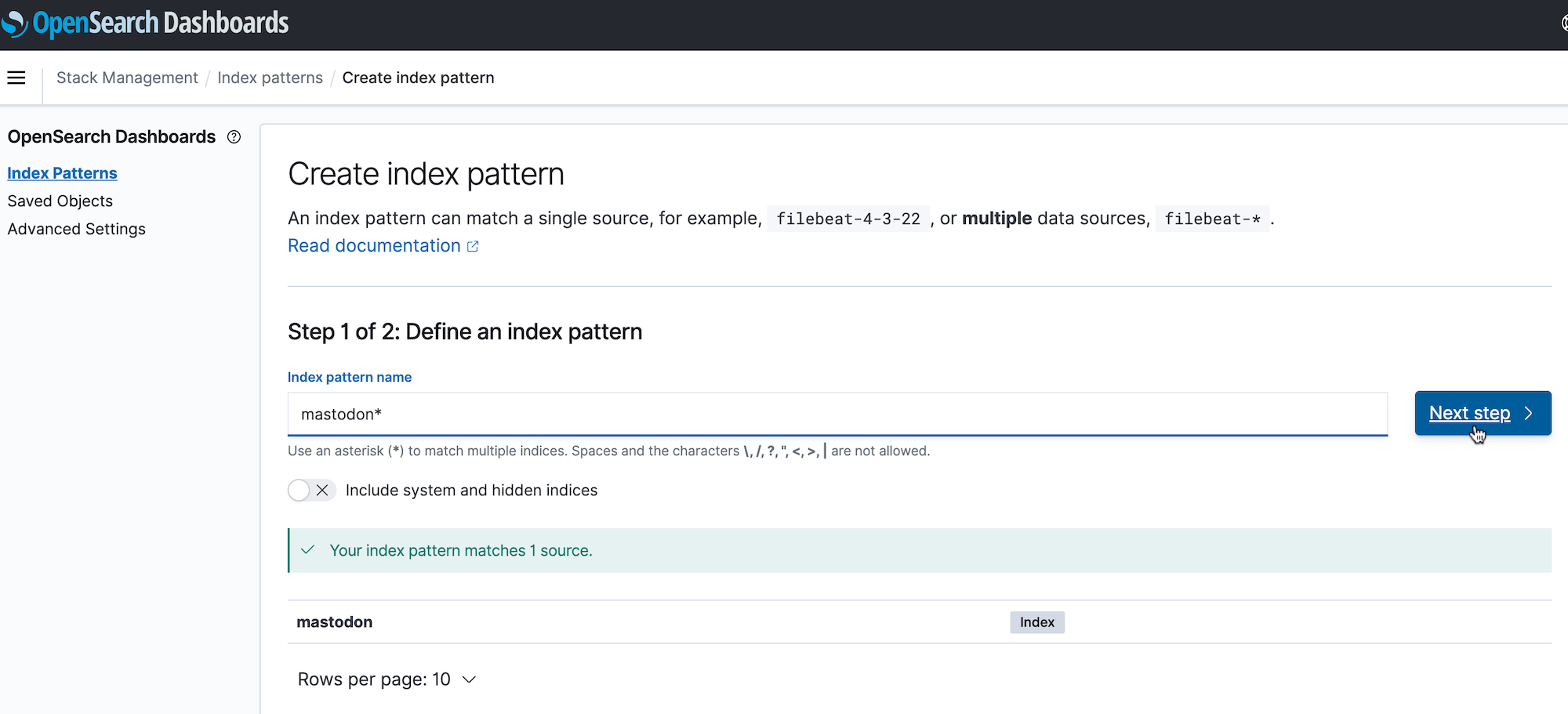1568x714 pixels.
Task: Click the Index badge in mastodon row
Action: (x=1036, y=622)
